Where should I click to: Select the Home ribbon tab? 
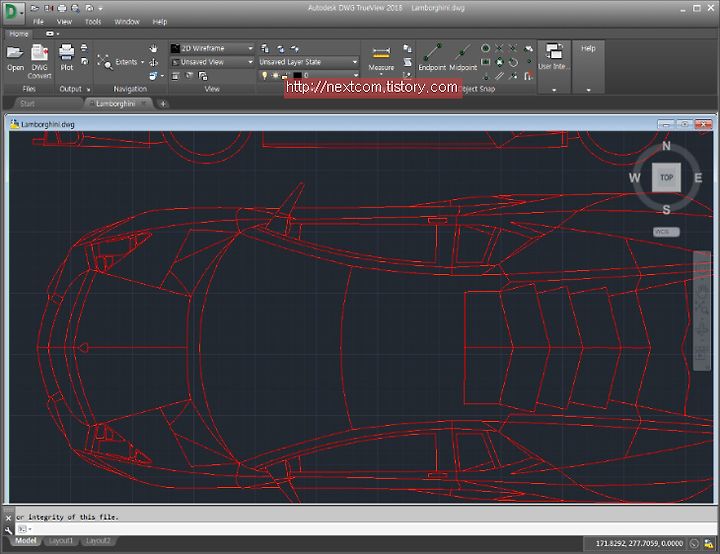click(18, 34)
